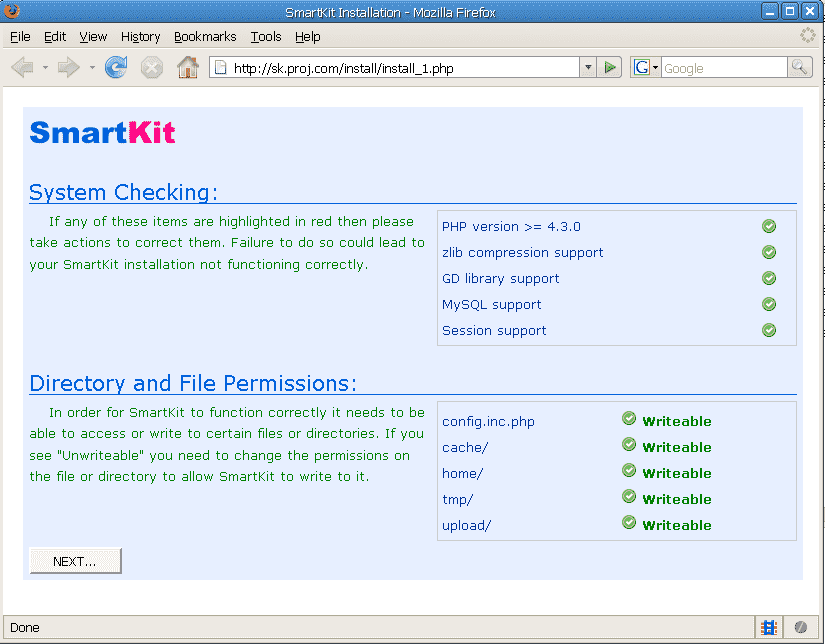This screenshot has width=825, height=644.
Task: Click the green Go arrow button
Action: (x=610, y=67)
